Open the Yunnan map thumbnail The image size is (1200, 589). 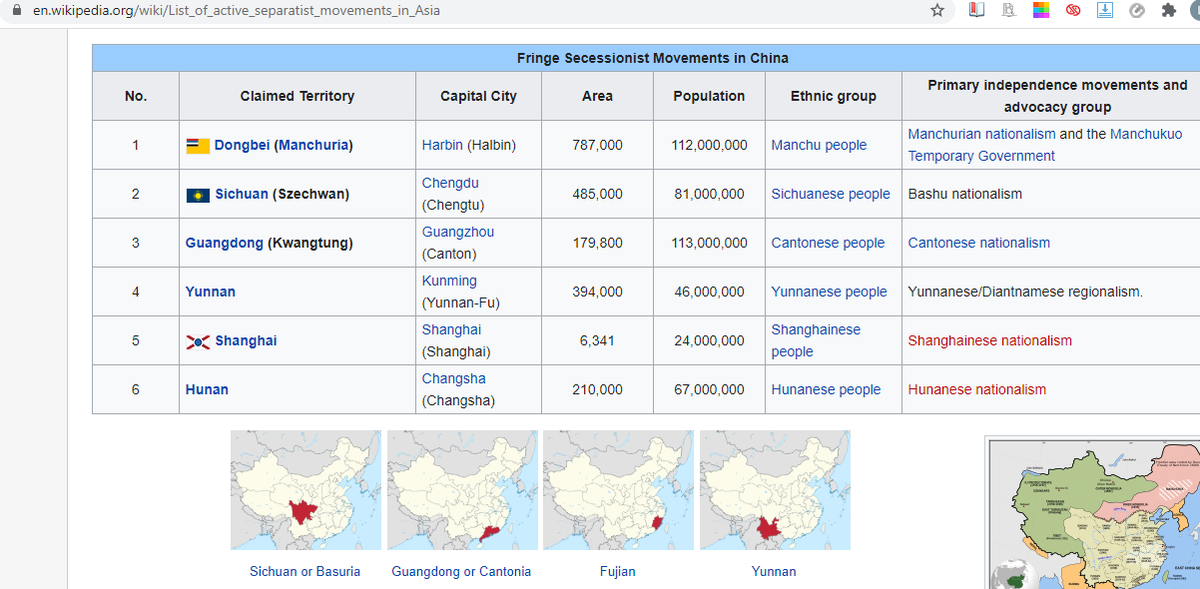[775, 490]
